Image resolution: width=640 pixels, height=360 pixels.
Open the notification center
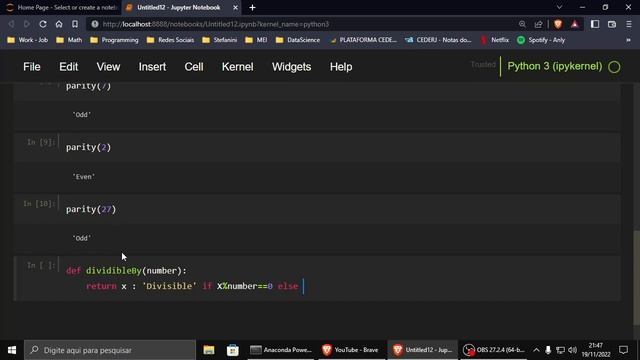(623, 350)
